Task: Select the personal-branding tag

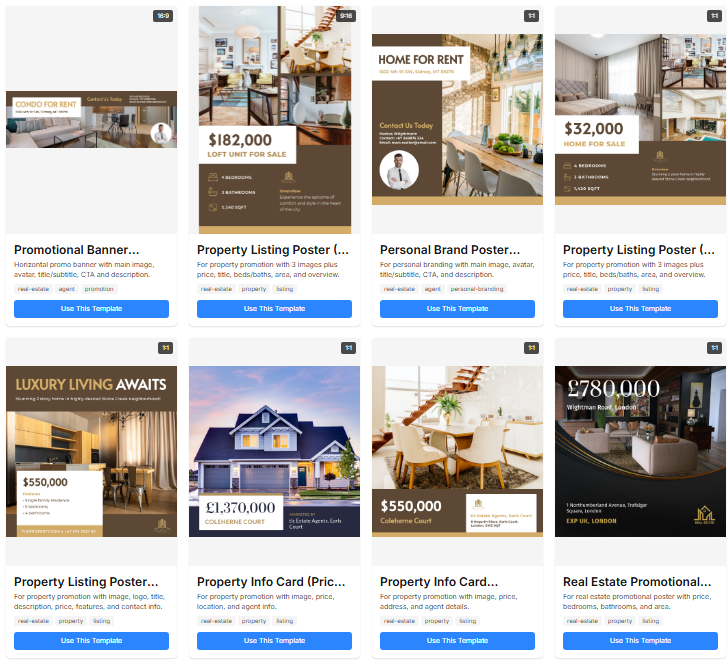Action: [477, 289]
